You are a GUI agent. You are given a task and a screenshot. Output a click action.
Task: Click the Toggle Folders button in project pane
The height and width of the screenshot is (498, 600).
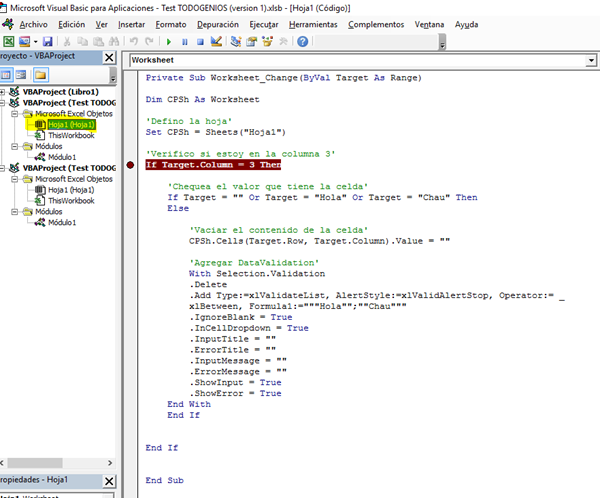41,74
